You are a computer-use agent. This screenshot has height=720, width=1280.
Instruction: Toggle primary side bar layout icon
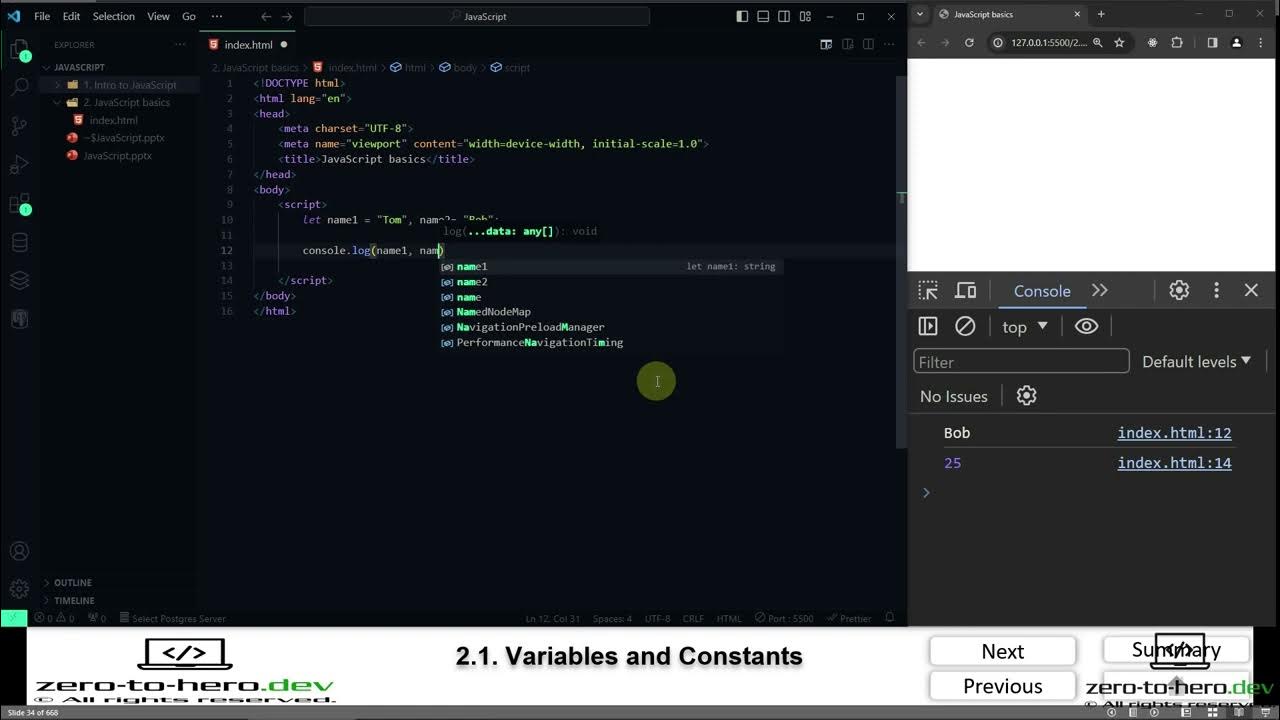(x=742, y=16)
